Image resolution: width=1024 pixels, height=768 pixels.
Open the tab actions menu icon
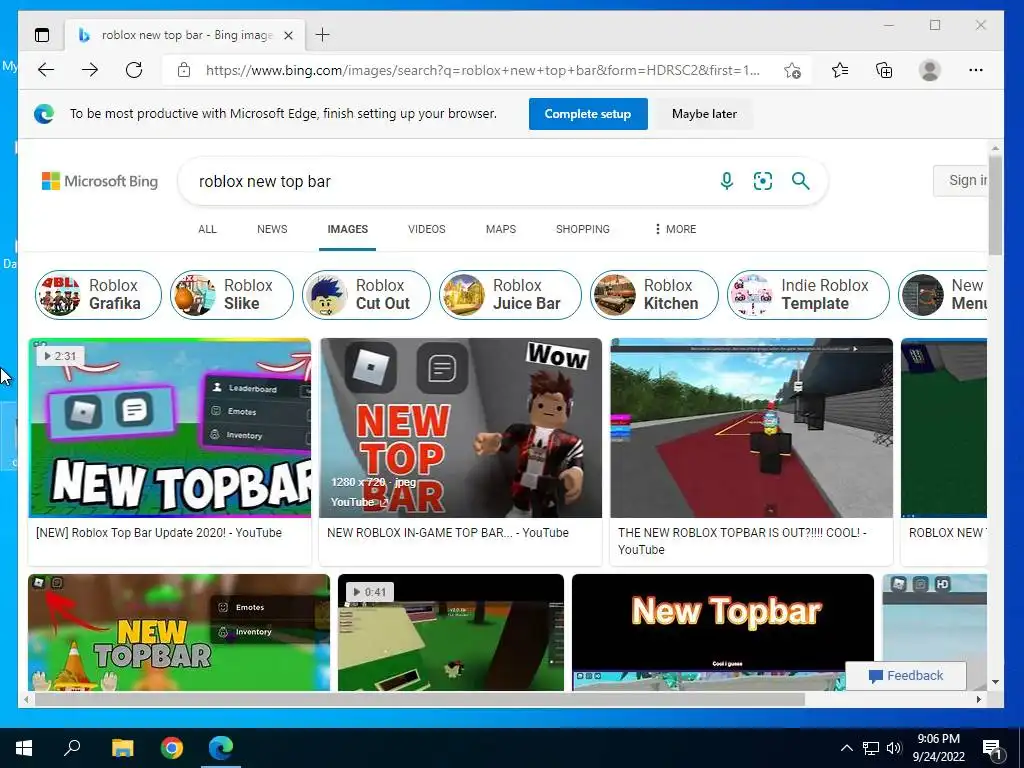(x=42, y=35)
